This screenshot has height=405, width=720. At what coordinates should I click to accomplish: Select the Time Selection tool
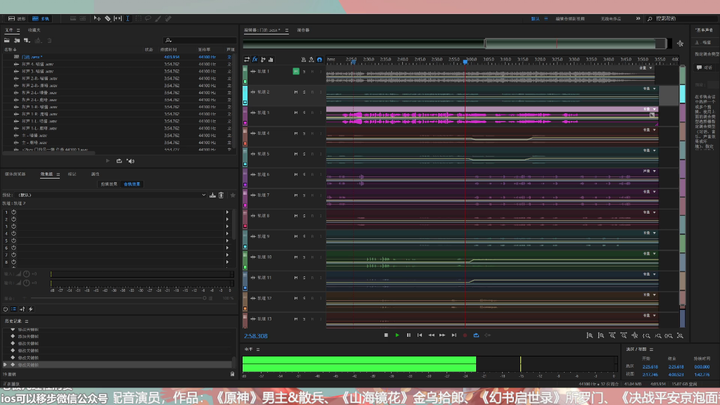pos(128,19)
